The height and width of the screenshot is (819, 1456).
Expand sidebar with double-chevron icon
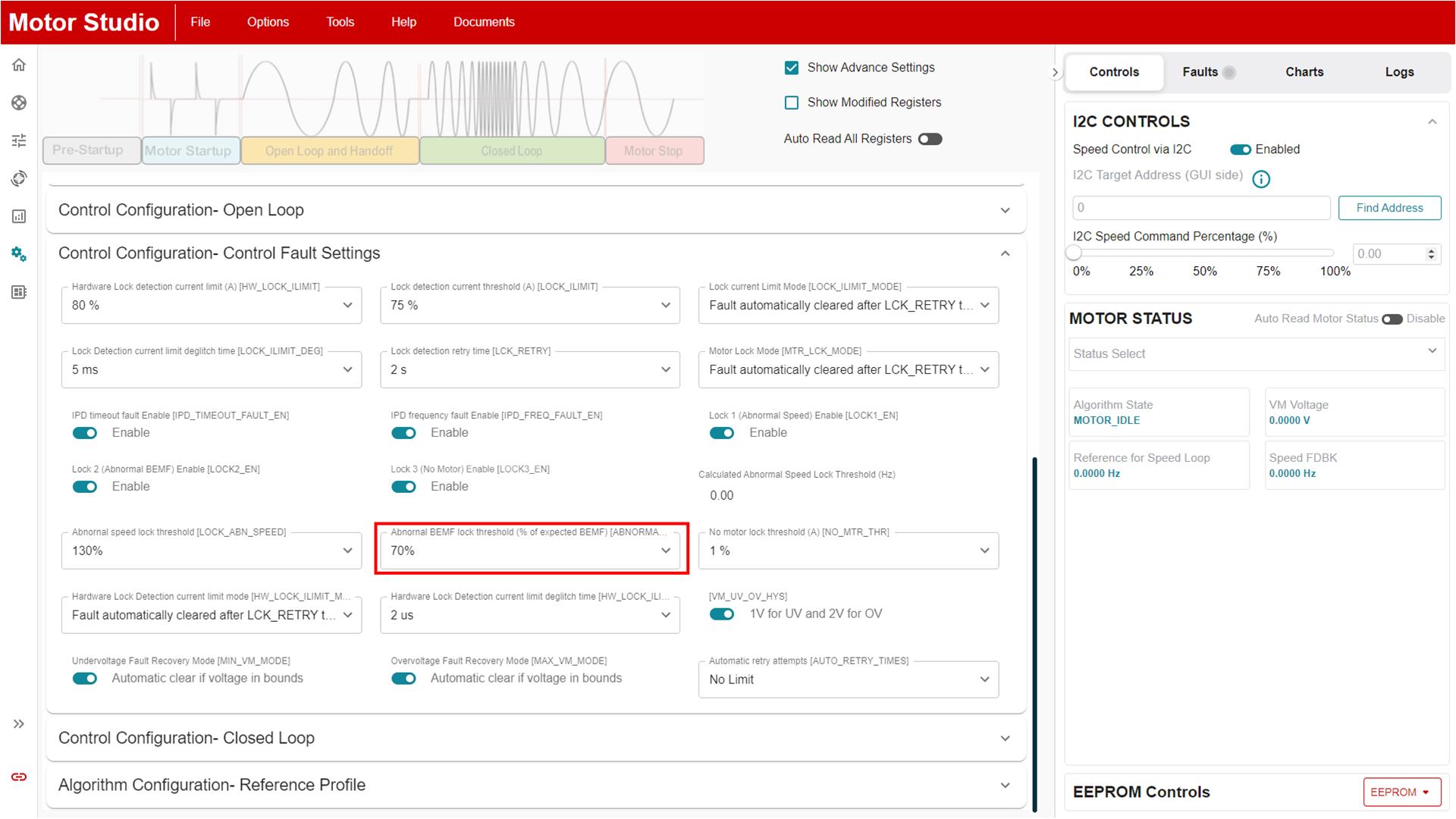pos(19,724)
